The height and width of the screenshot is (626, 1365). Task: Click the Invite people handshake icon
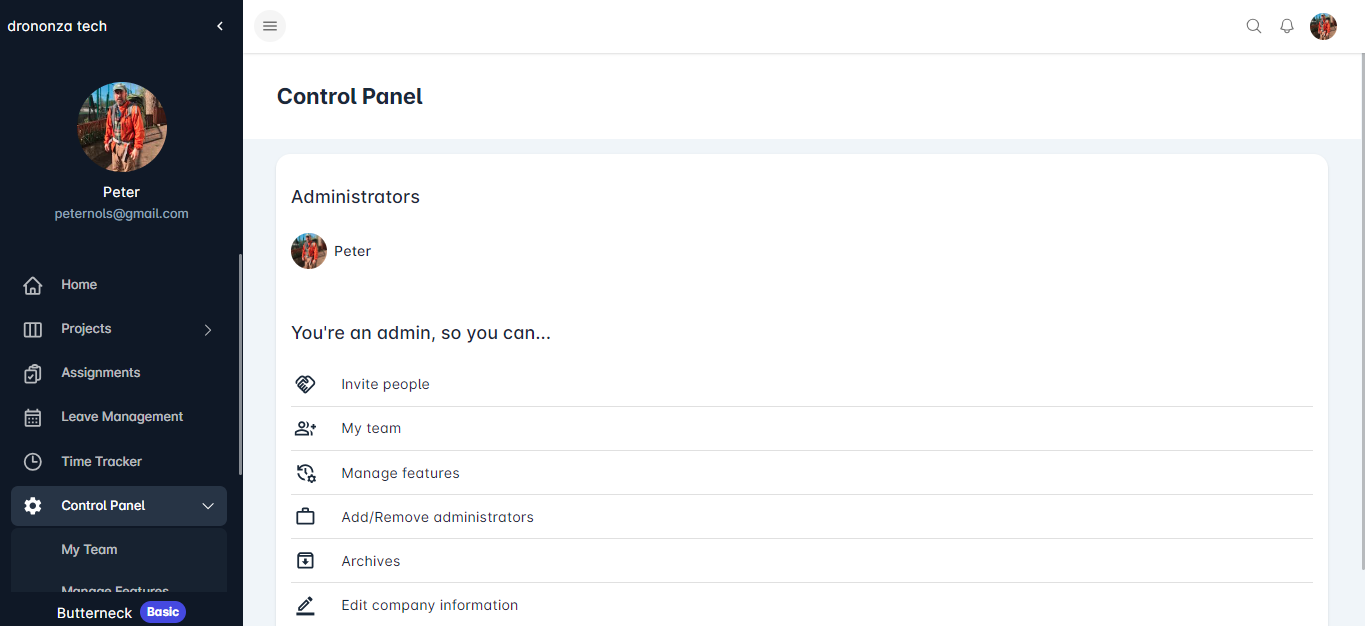pyautogui.click(x=305, y=384)
